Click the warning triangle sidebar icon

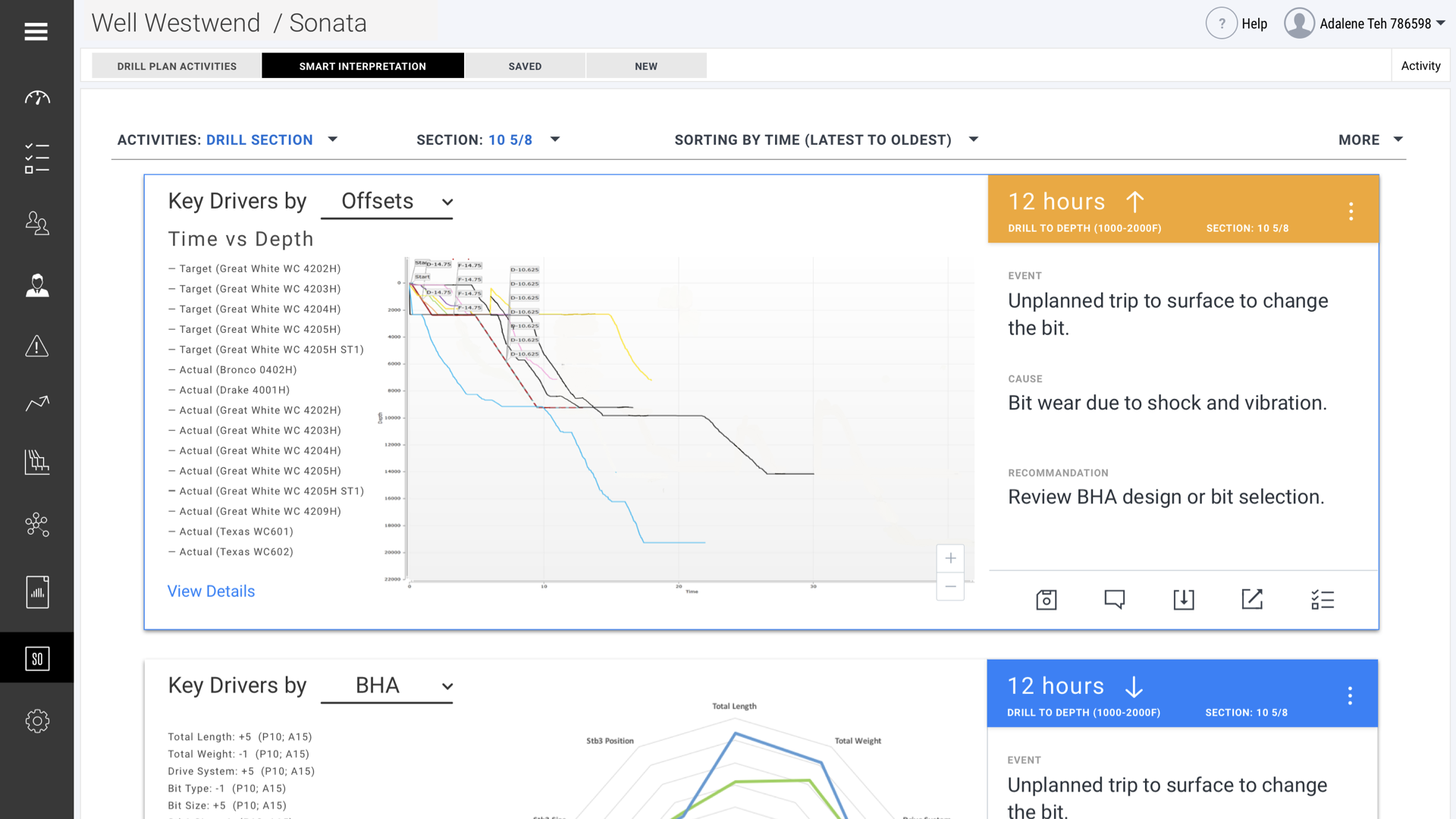(x=36, y=347)
